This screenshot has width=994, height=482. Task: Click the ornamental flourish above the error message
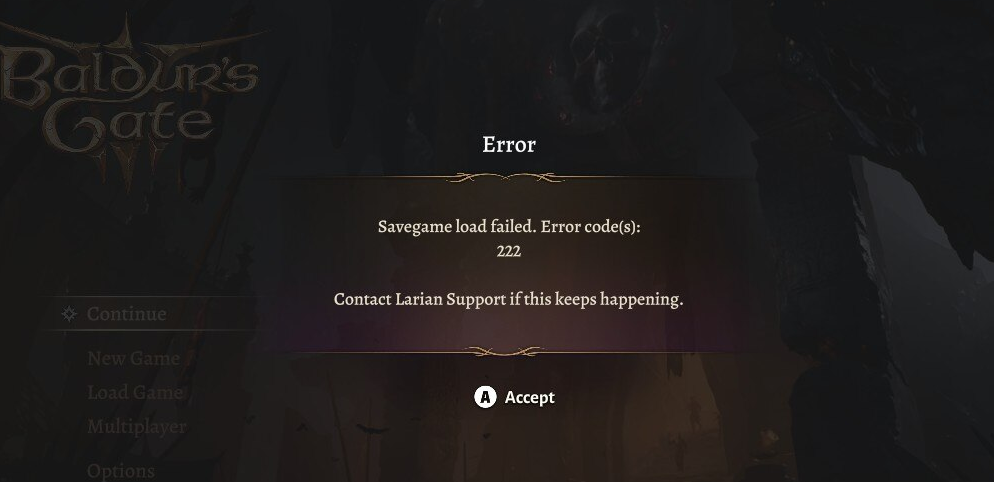pos(505,178)
